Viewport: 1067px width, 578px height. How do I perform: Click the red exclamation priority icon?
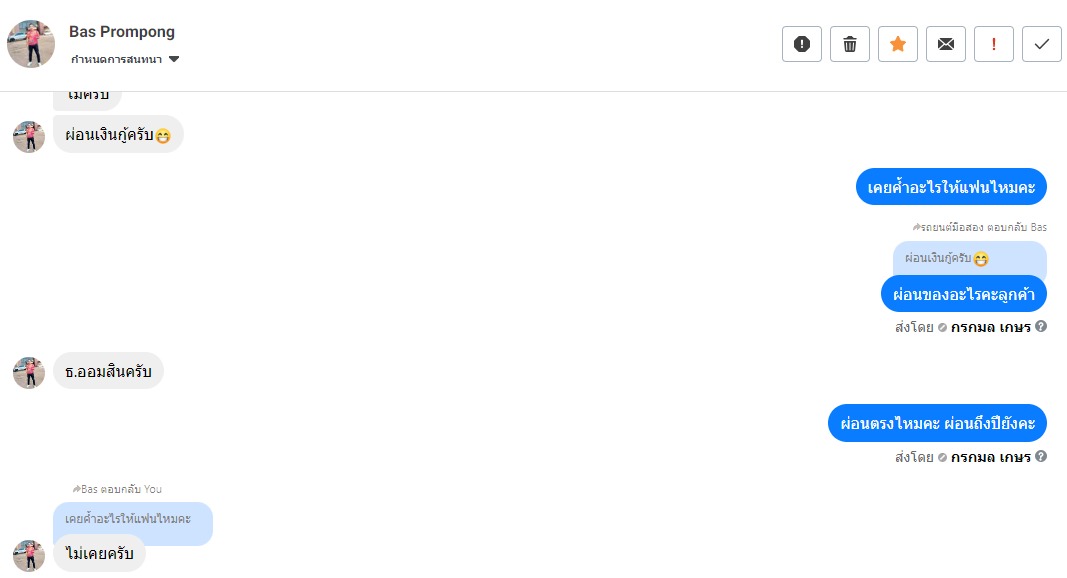click(x=994, y=44)
